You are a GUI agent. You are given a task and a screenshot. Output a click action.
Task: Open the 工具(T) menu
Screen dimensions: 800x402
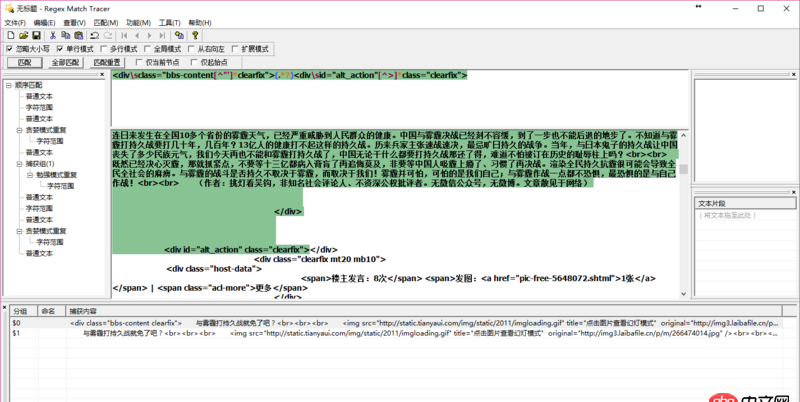pos(170,22)
